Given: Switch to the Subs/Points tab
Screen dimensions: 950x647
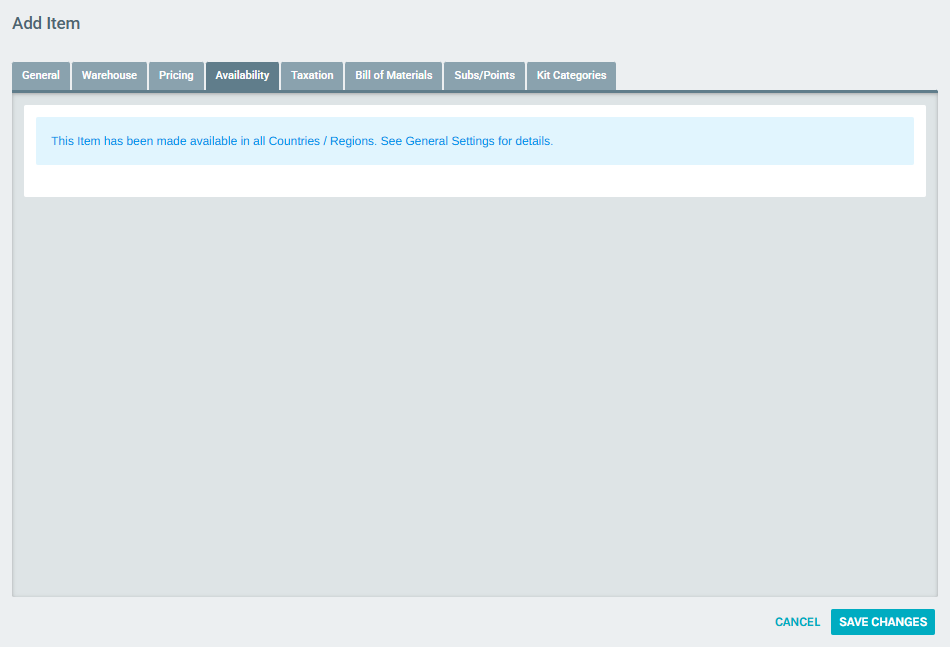Looking at the screenshot, I should pos(484,75).
